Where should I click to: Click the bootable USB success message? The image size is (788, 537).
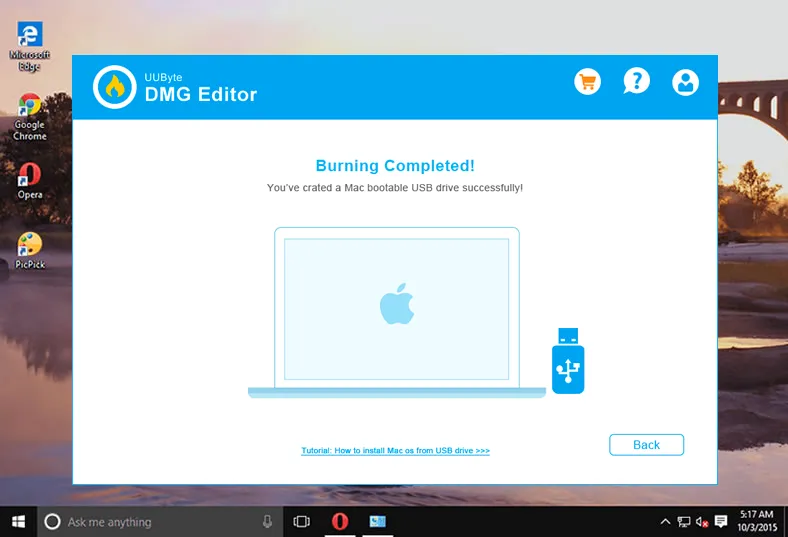[395, 188]
